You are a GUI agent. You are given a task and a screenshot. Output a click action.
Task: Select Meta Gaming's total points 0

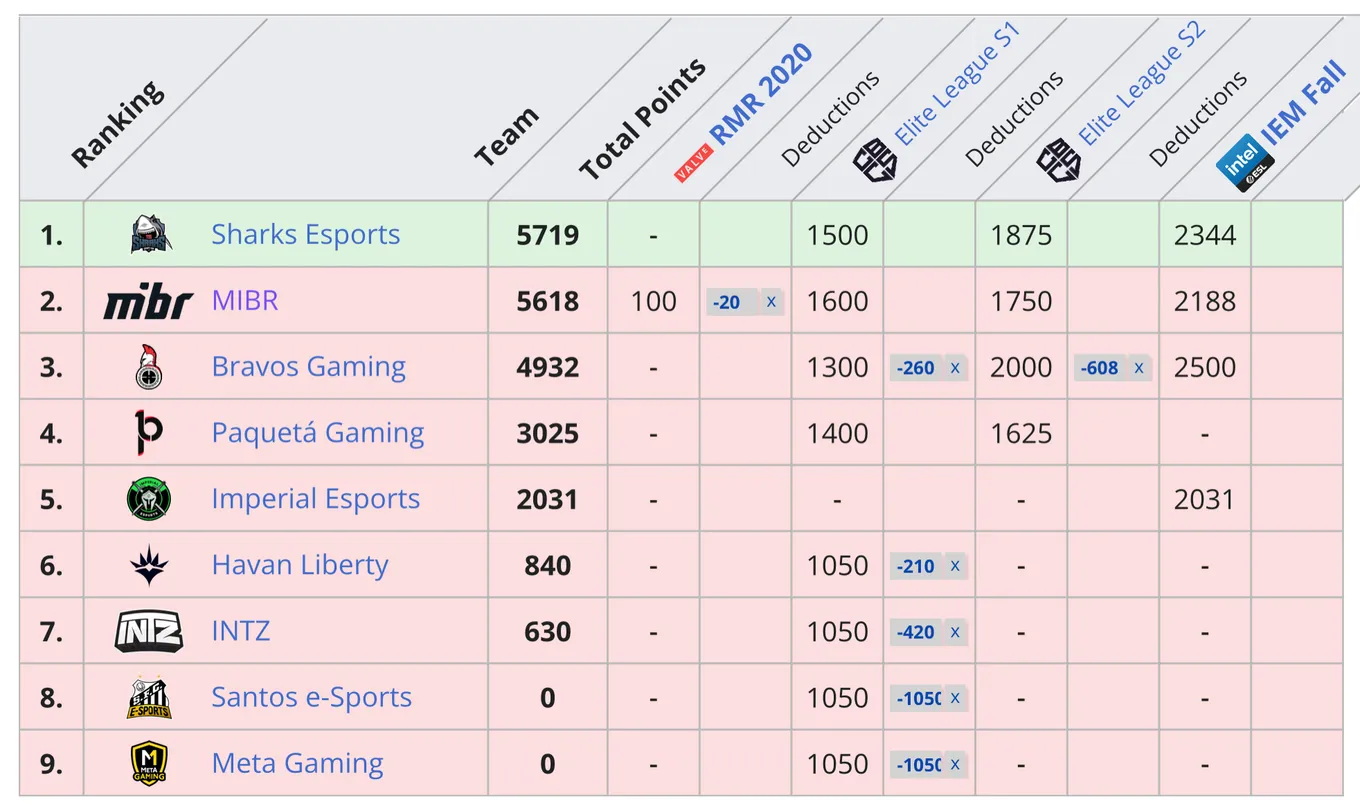548,763
